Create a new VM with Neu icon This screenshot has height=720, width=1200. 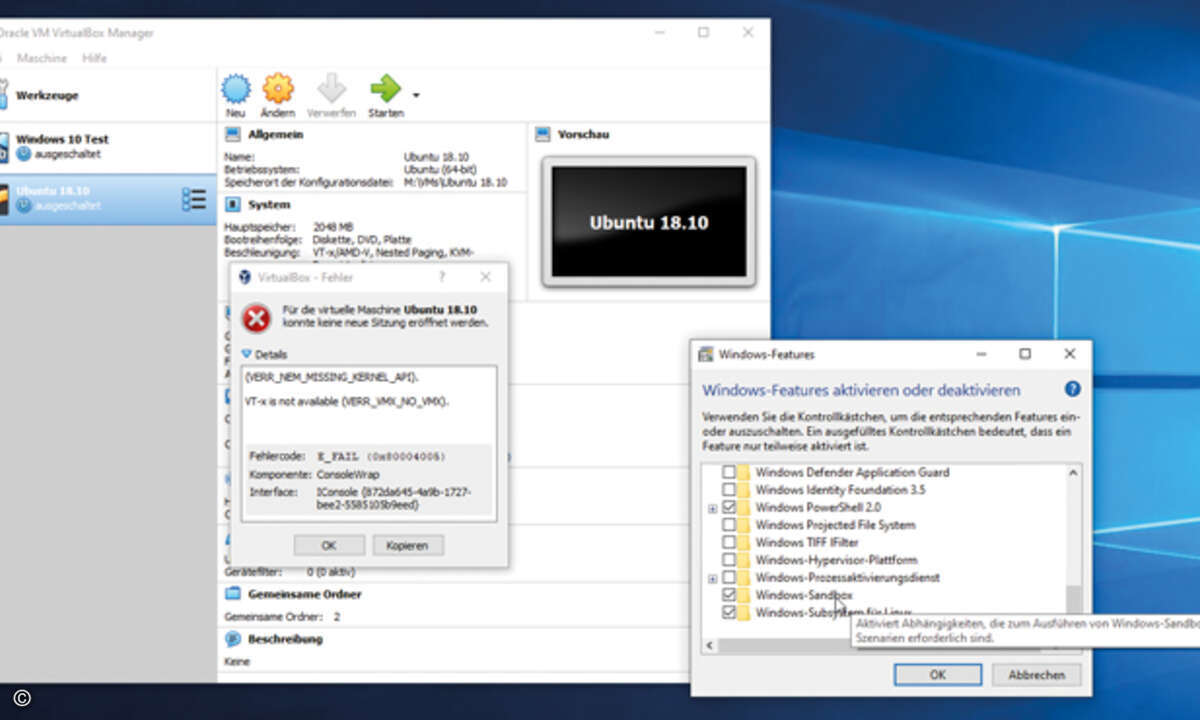(236, 89)
